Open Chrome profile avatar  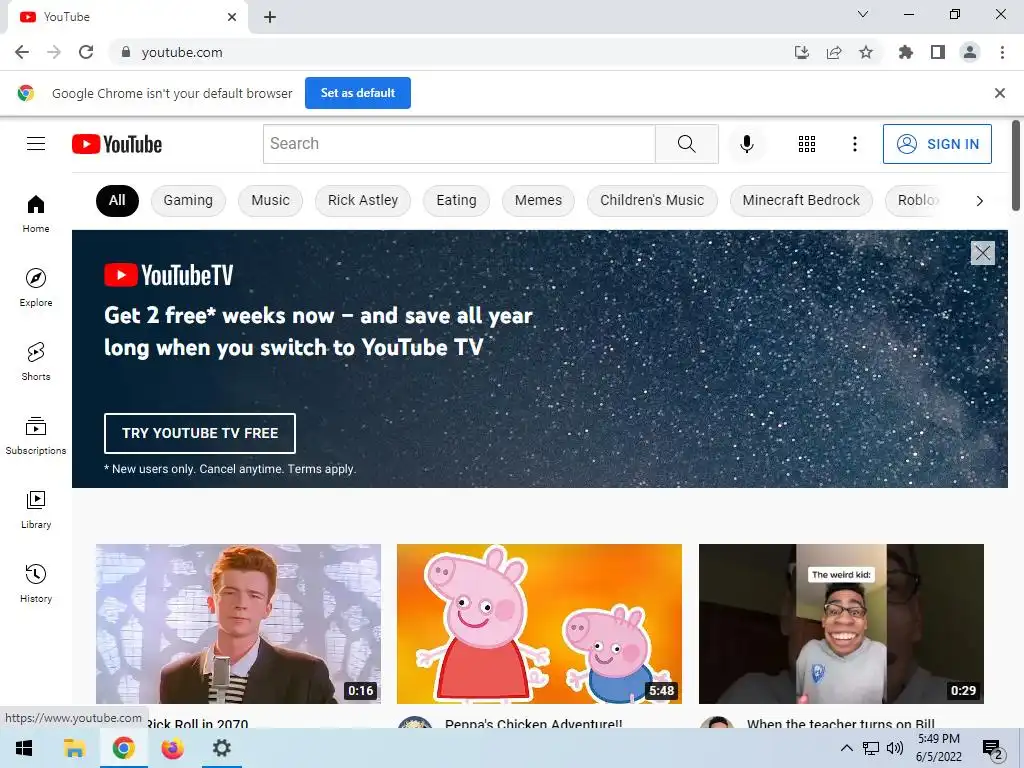[x=970, y=52]
